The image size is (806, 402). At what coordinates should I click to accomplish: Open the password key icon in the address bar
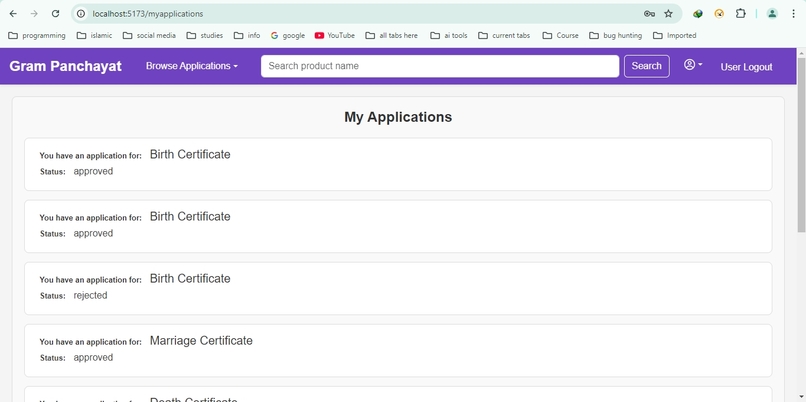tap(649, 14)
